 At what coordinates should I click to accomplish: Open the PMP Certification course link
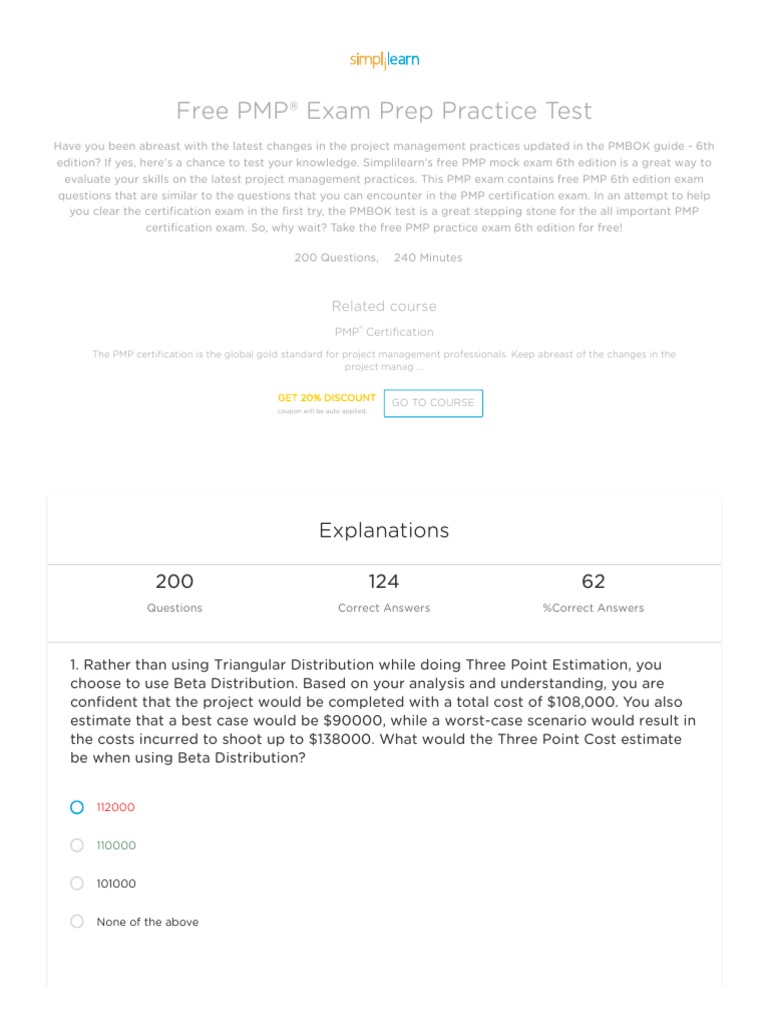tap(384, 332)
